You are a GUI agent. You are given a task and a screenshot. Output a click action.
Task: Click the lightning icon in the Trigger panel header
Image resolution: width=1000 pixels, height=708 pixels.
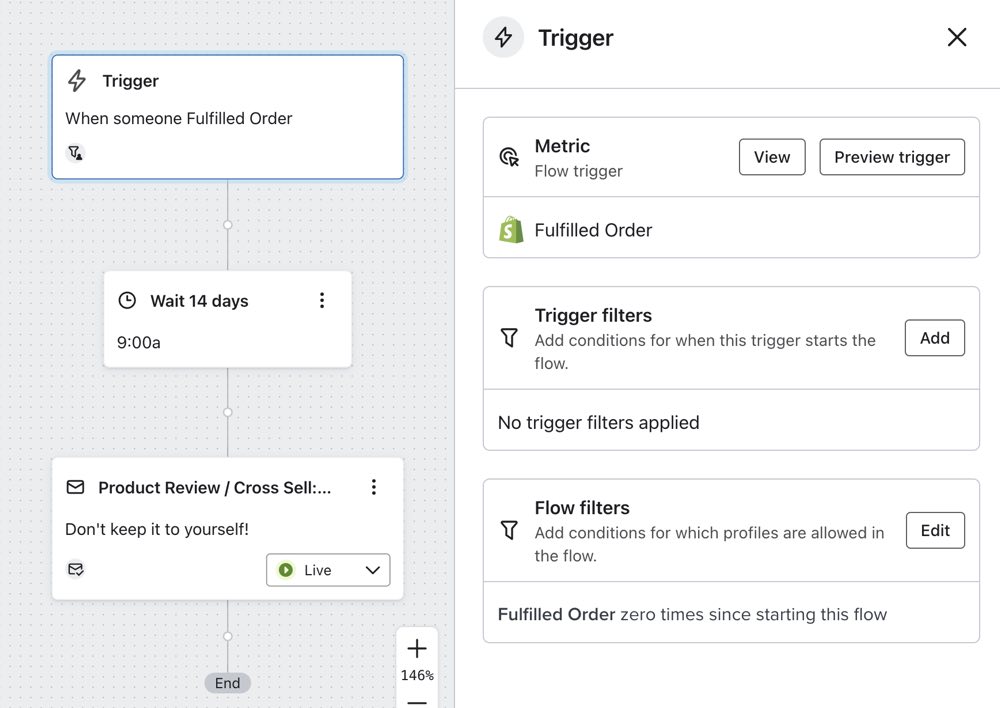tap(503, 36)
